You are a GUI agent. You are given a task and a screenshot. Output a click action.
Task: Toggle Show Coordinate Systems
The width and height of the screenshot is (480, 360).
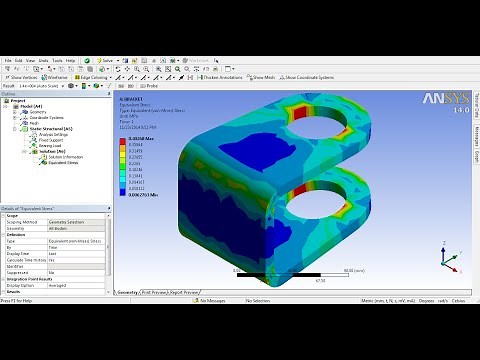(307, 77)
